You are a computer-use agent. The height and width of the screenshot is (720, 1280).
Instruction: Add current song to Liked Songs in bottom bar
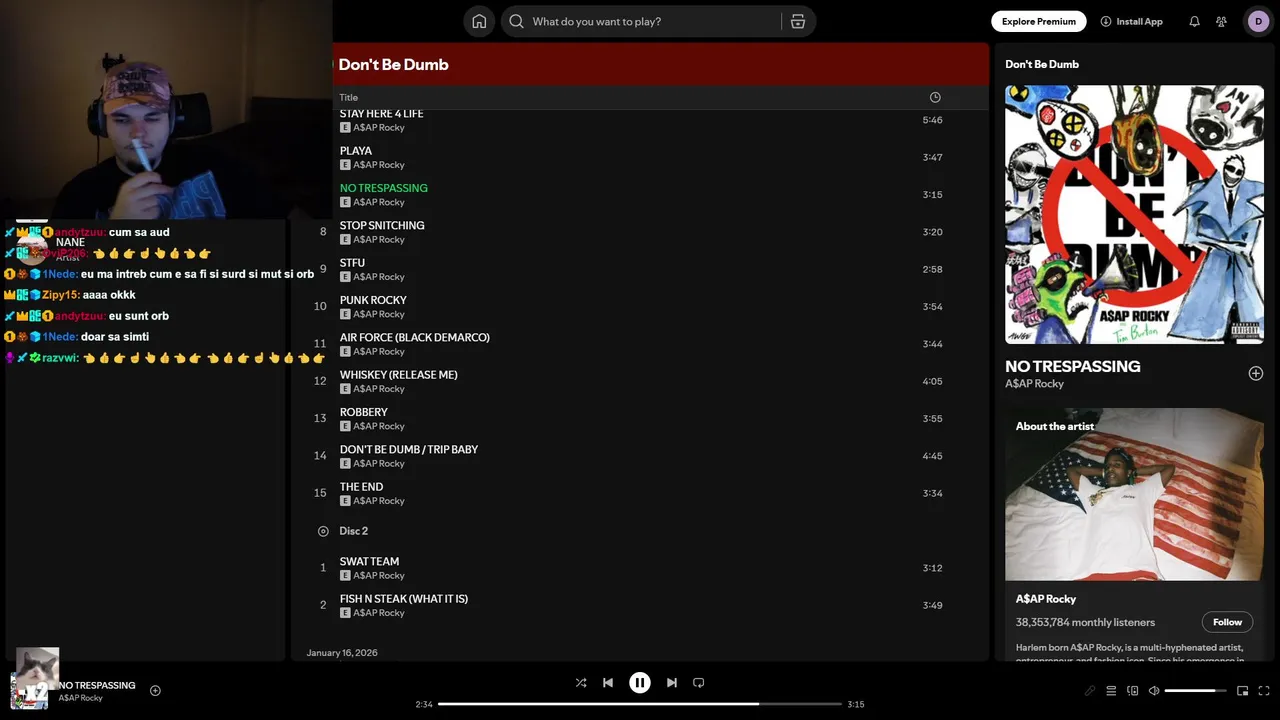[155, 690]
